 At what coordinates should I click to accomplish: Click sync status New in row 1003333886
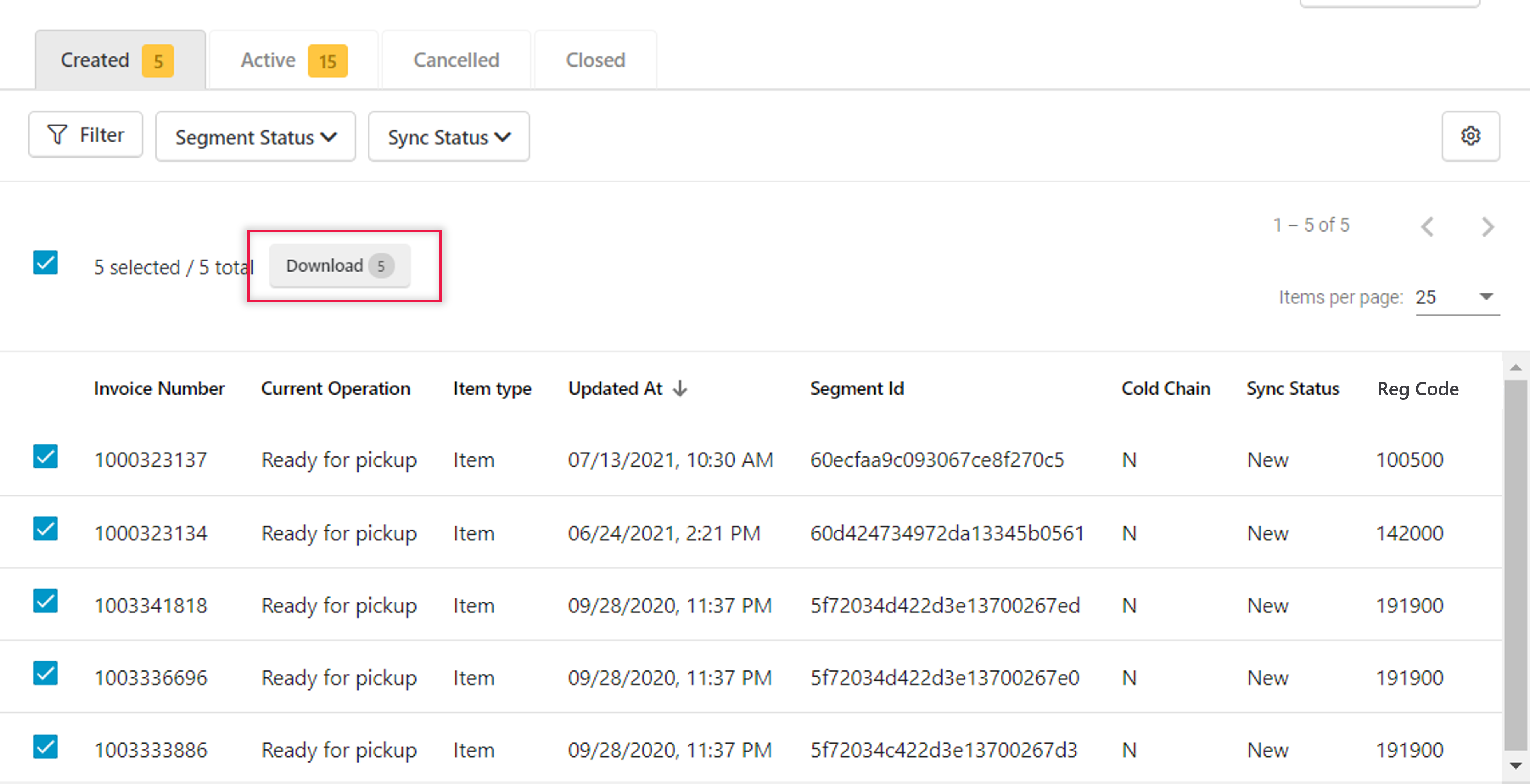[x=1268, y=750]
